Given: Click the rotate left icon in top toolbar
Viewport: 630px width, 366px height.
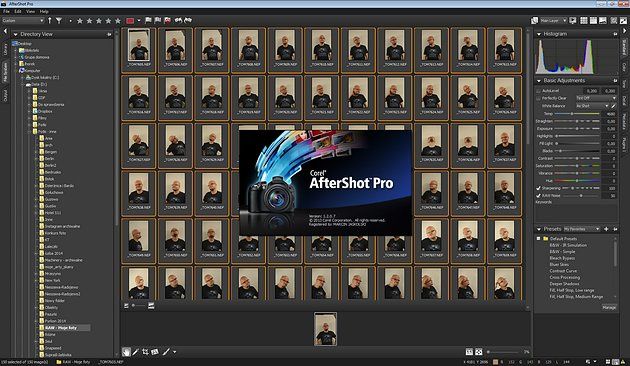Looking at the screenshot, I should pos(178,20).
